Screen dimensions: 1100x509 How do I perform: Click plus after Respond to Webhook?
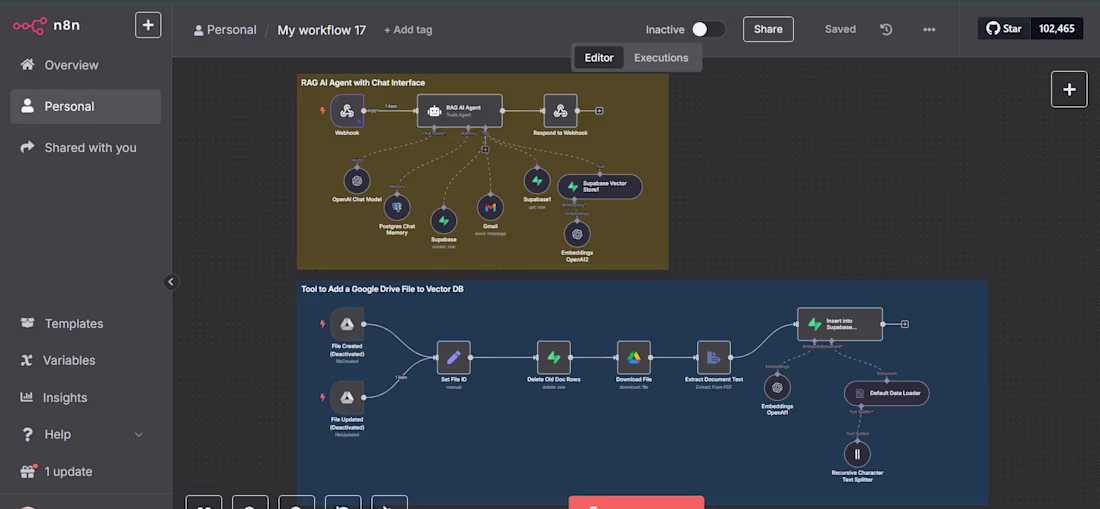pos(599,111)
